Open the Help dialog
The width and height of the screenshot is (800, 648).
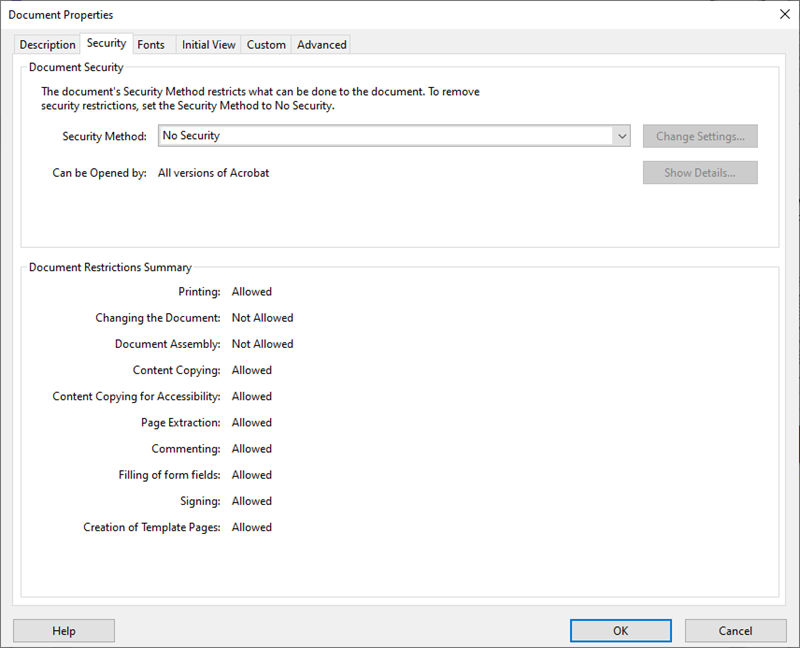click(63, 630)
